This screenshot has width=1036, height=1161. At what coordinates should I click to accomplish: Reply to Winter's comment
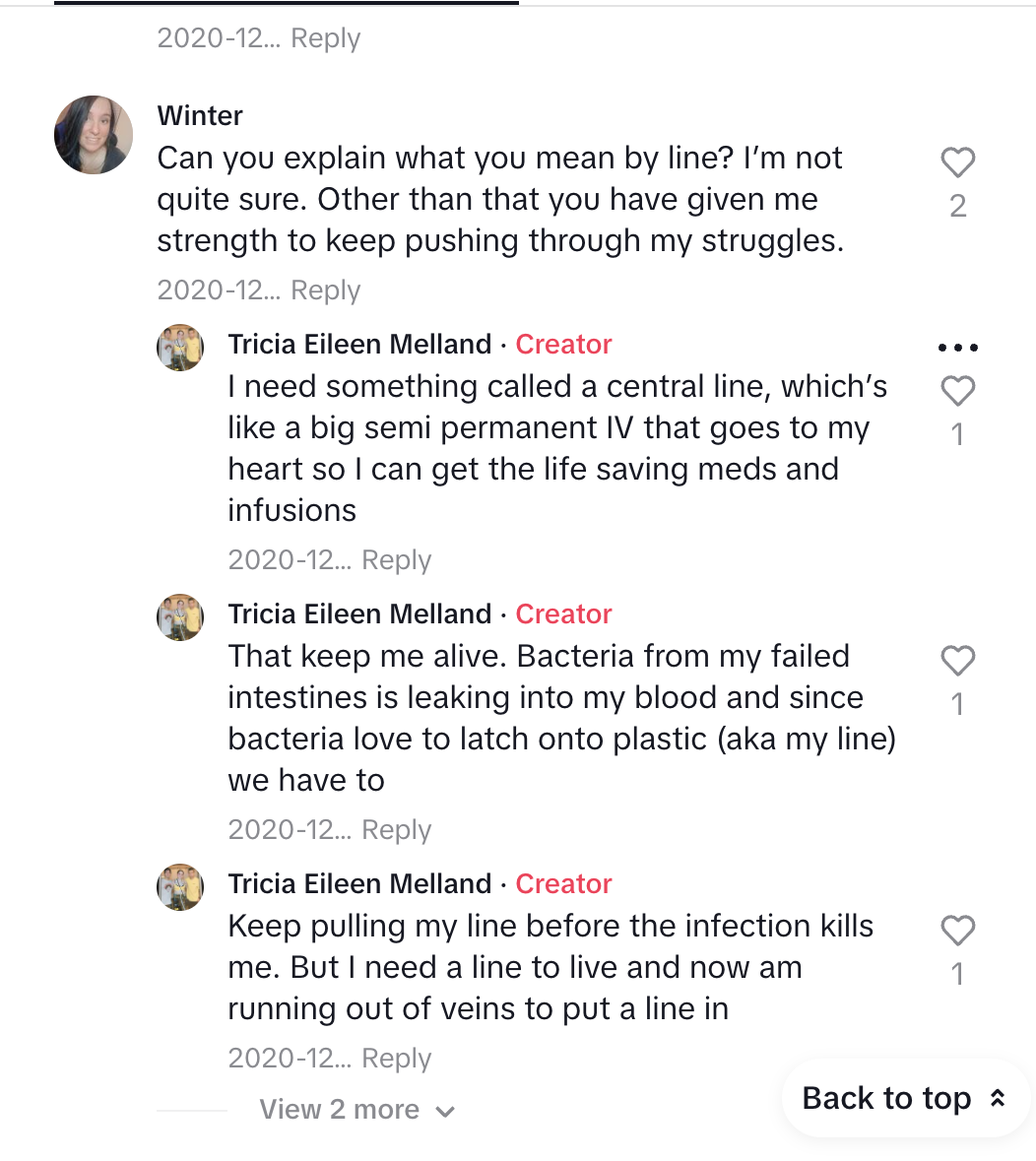325,290
